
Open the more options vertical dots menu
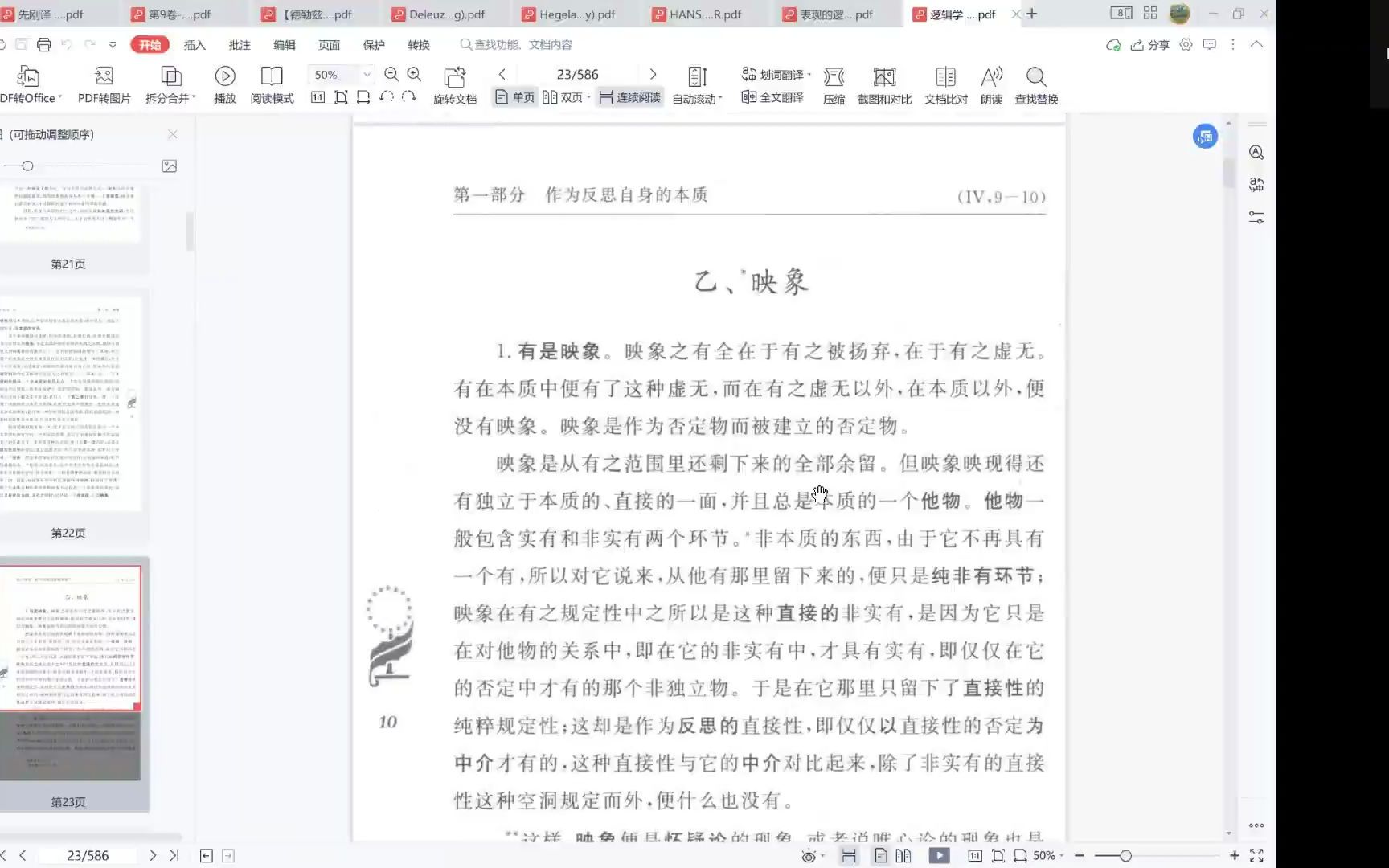pyautogui.click(x=1233, y=45)
